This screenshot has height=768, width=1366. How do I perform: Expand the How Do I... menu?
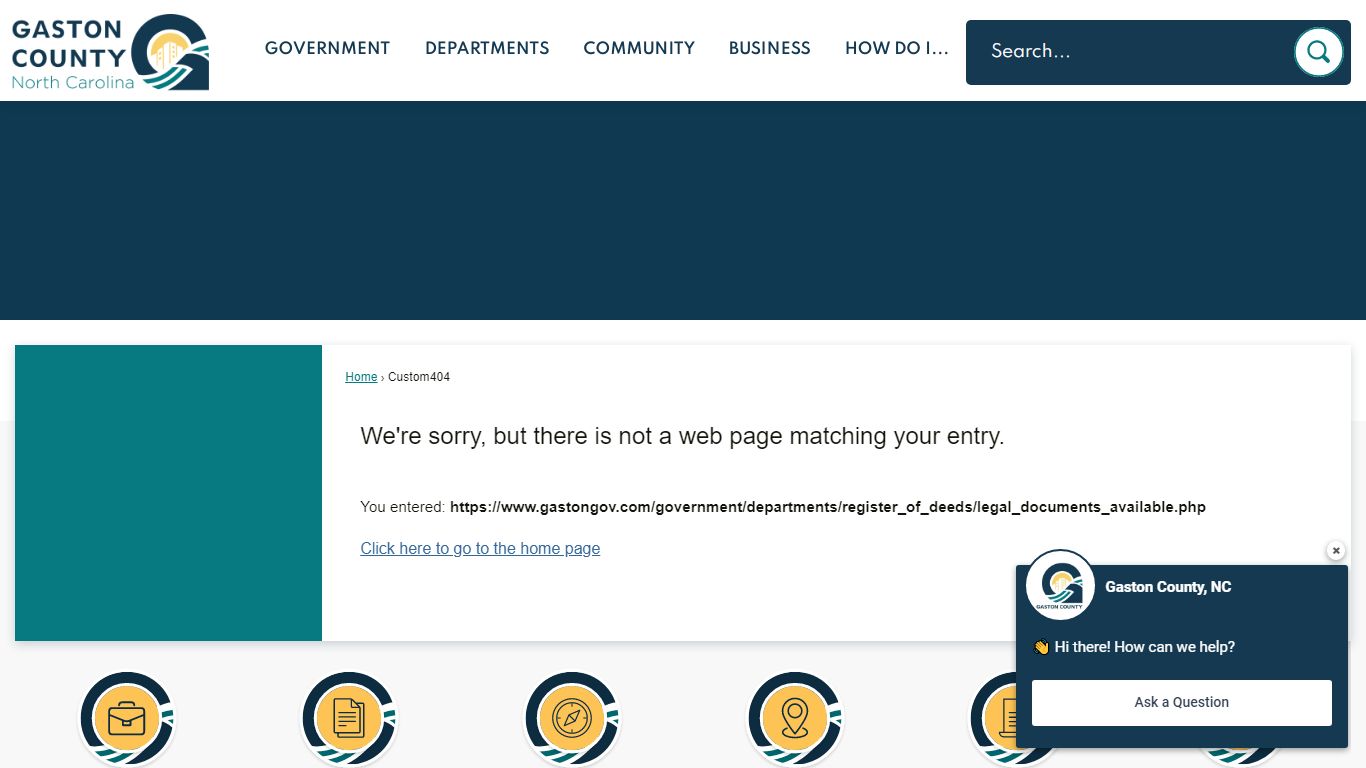897,48
